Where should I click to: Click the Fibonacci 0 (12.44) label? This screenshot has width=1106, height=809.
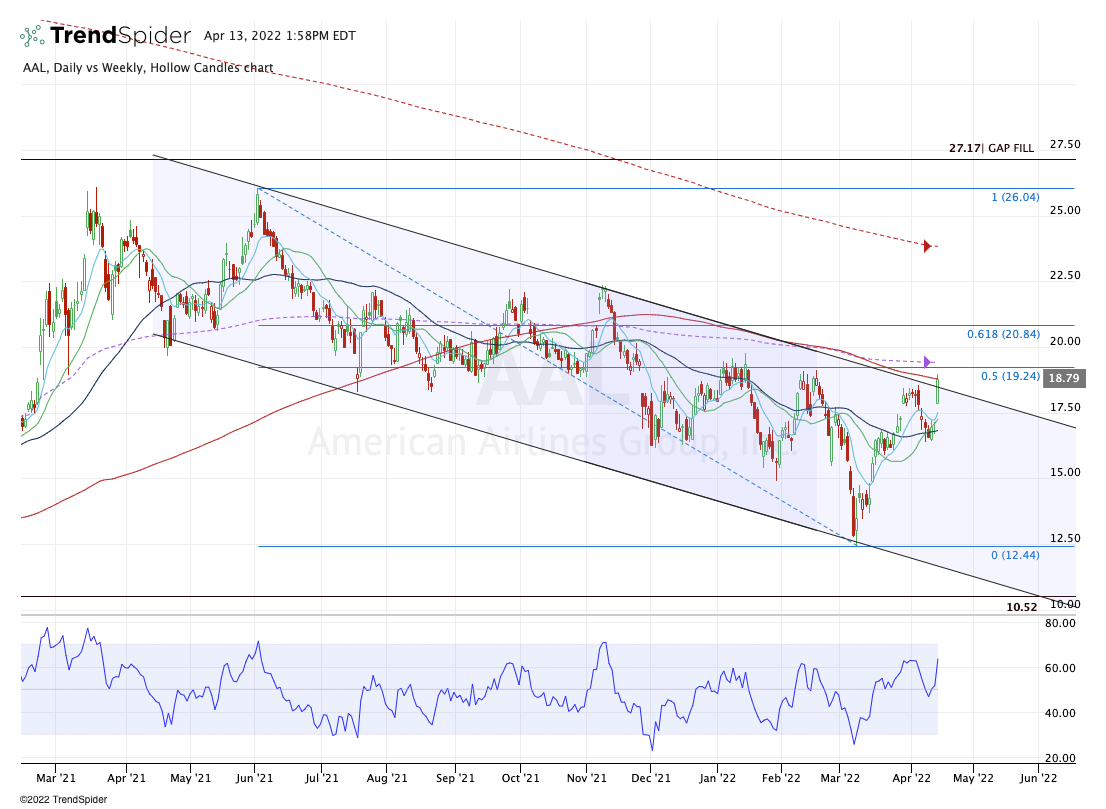point(1015,555)
